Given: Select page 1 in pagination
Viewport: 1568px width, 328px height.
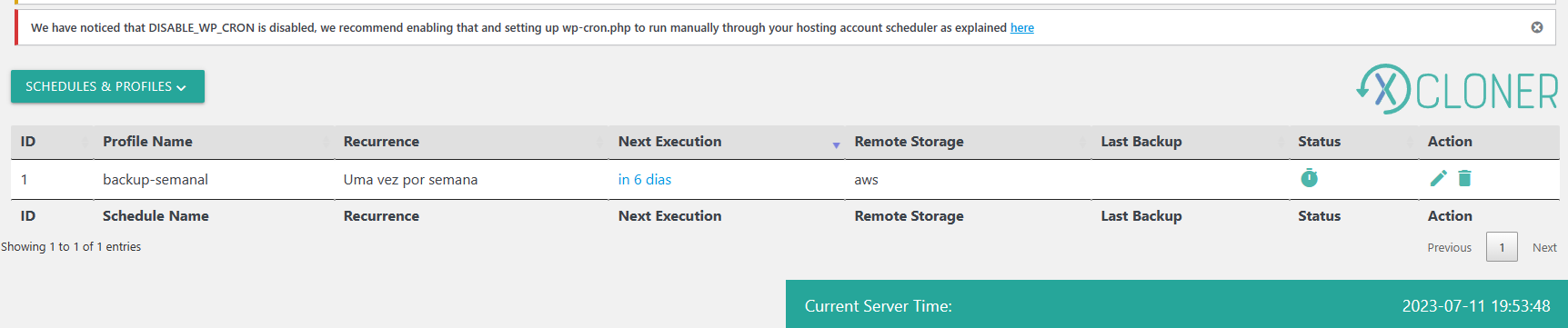Looking at the screenshot, I should [1502, 247].
